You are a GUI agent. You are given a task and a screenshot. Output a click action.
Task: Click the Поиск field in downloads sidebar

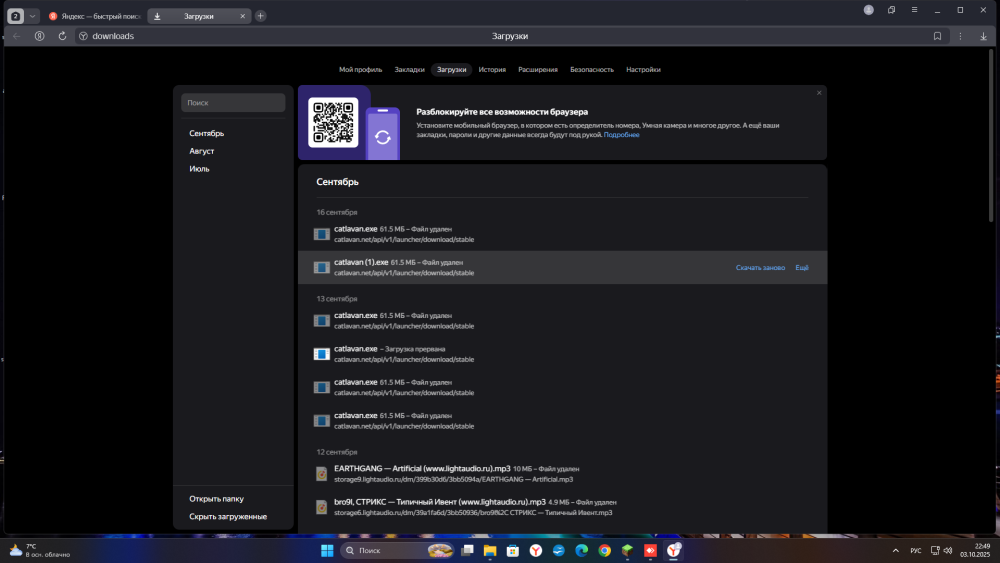[x=233, y=103]
